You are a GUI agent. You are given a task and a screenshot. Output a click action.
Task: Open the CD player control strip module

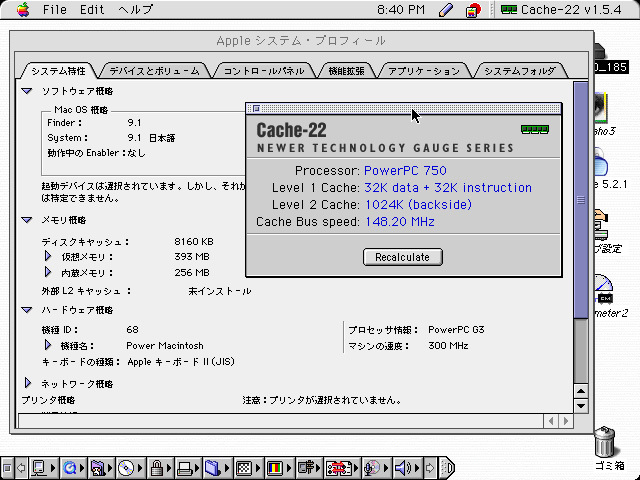coord(126,467)
